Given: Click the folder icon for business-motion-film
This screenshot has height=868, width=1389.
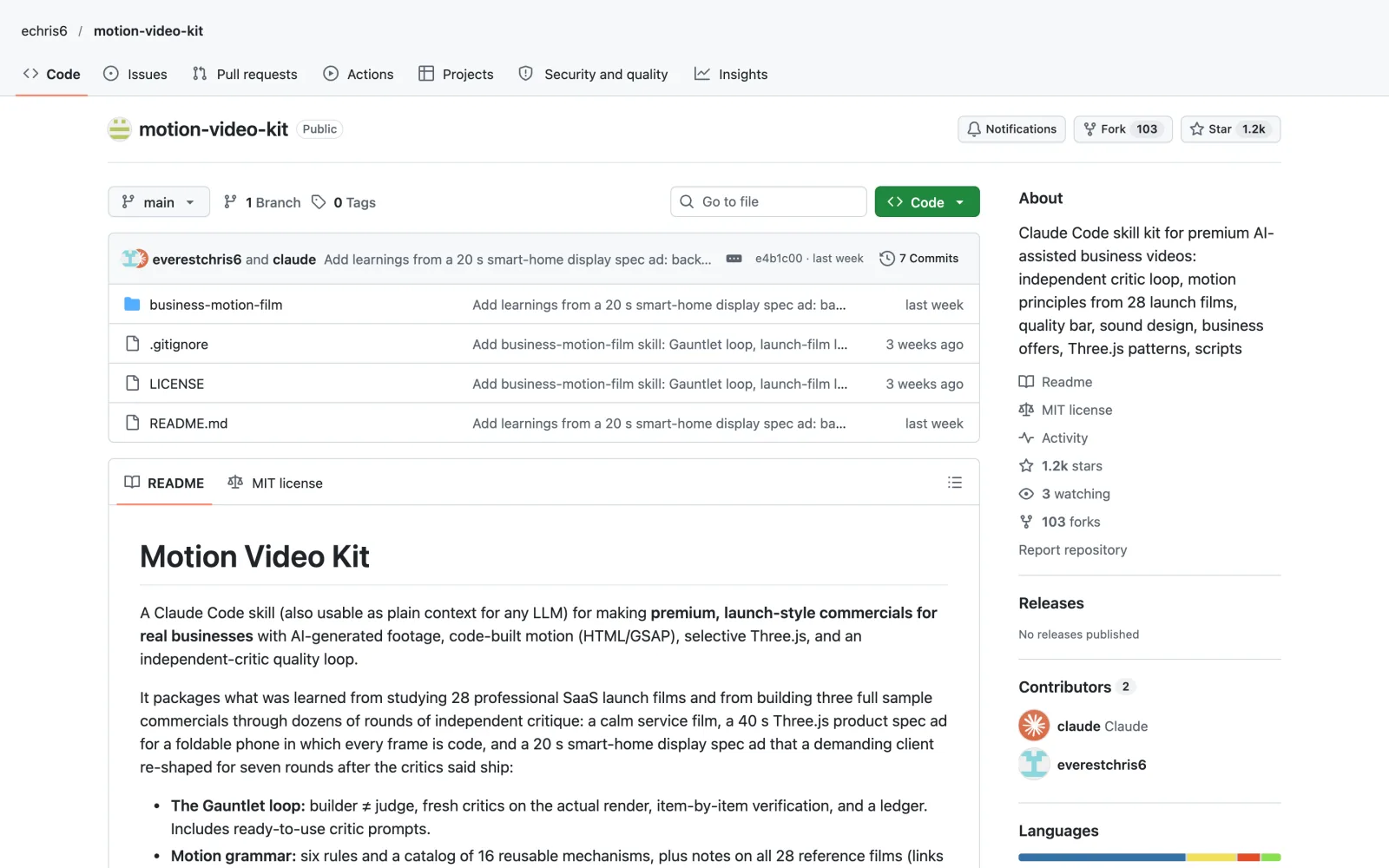Looking at the screenshot, I should click(132, 304).
